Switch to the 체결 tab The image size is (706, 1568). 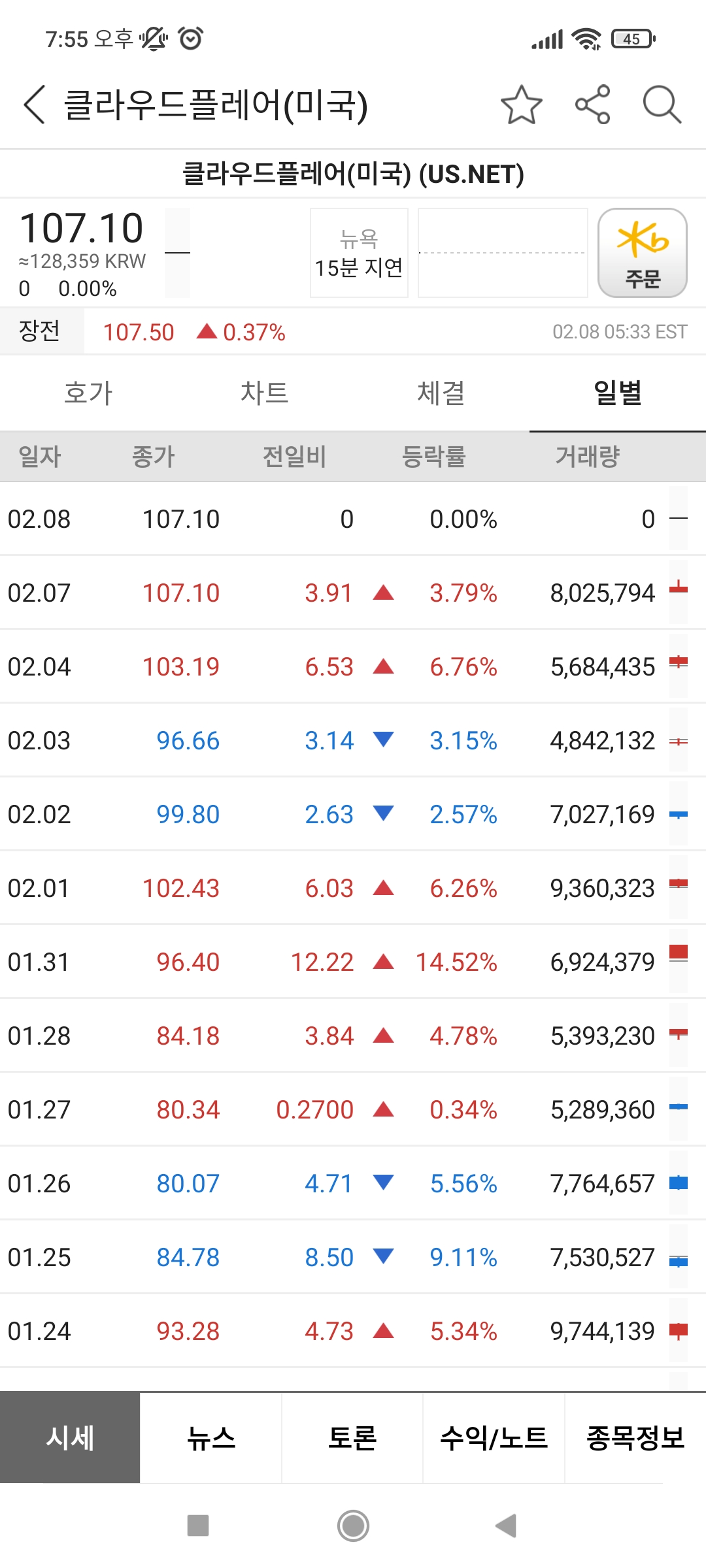[x=441, y=393]
